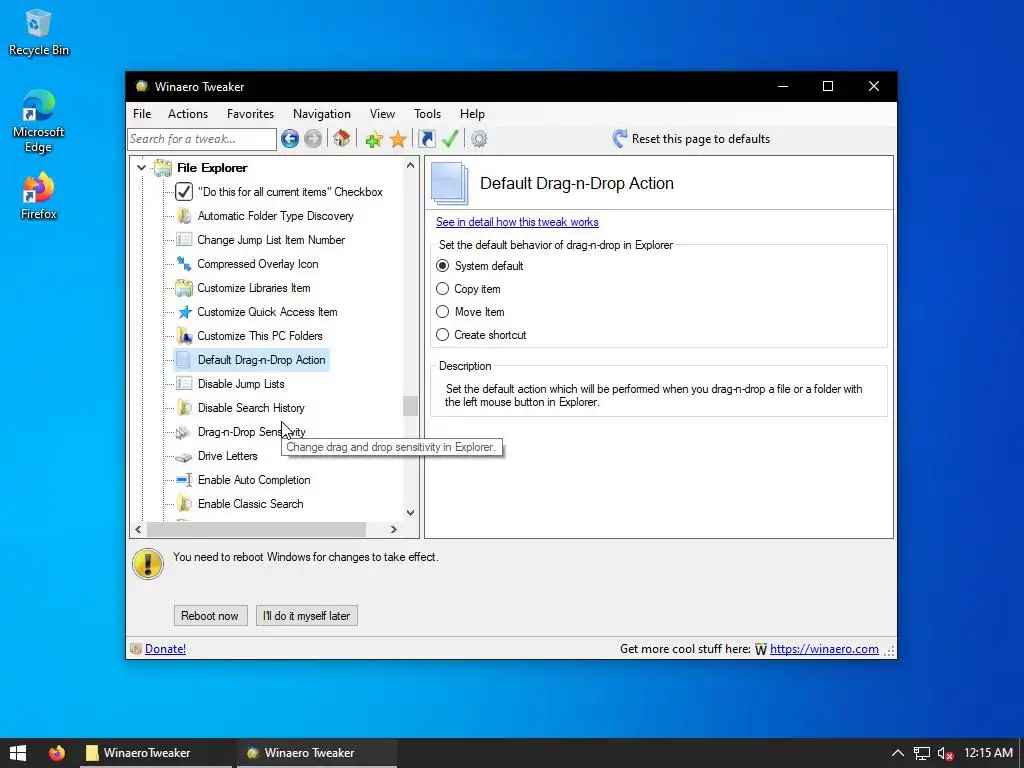
Task: Click the Disable Search History icon
Action: click(184, 408)
